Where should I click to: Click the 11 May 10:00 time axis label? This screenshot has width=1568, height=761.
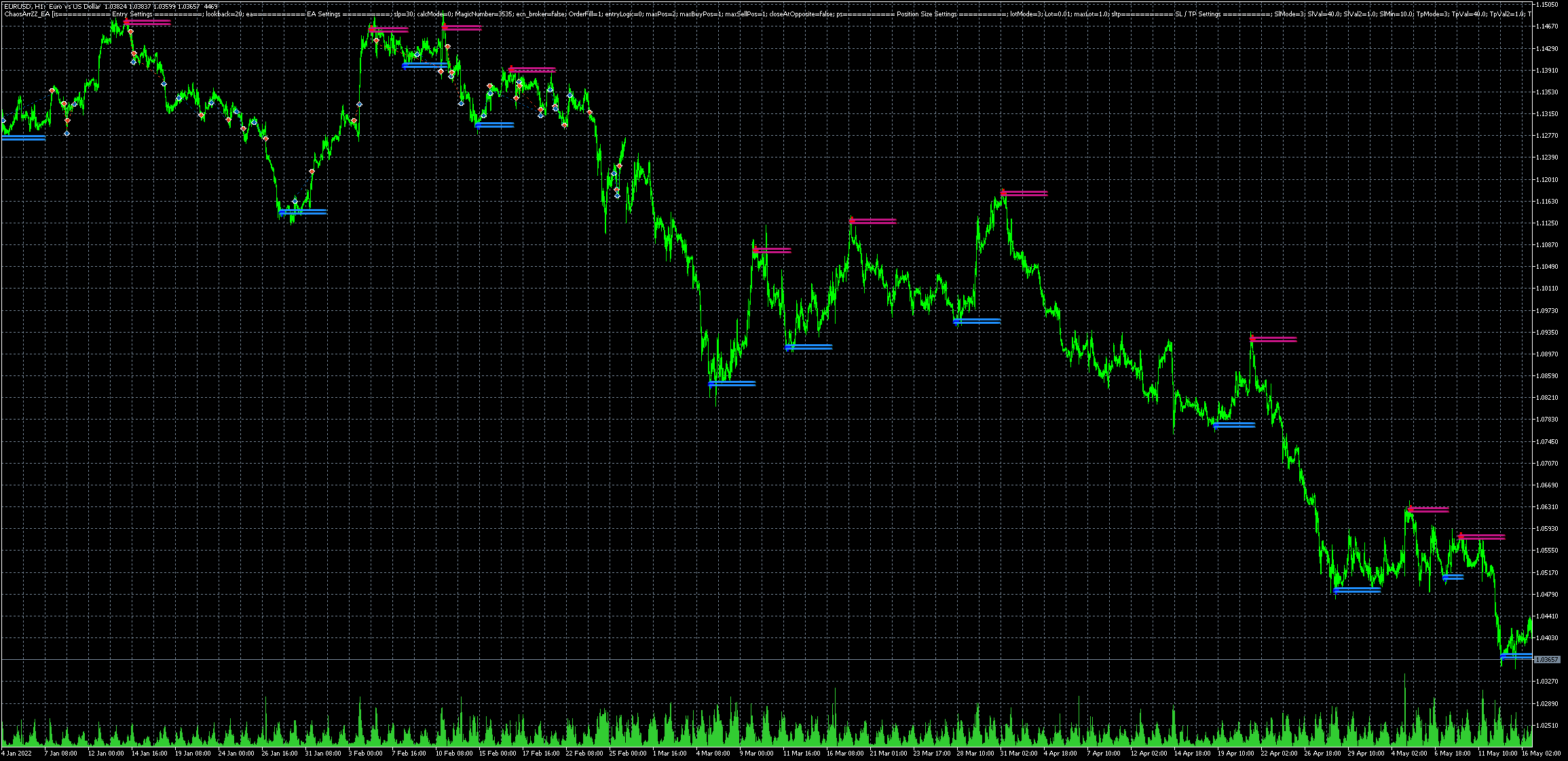coord(1497,753)
